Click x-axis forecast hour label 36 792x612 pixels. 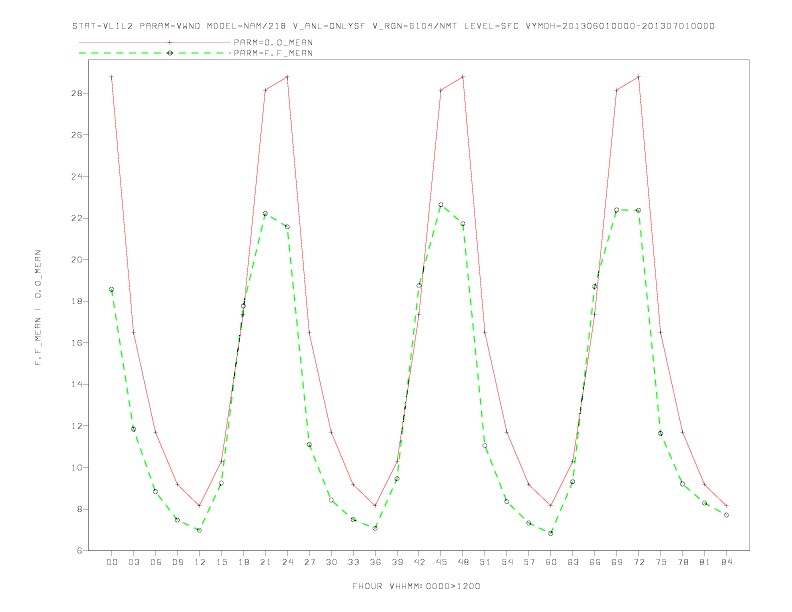pos(375,562)
